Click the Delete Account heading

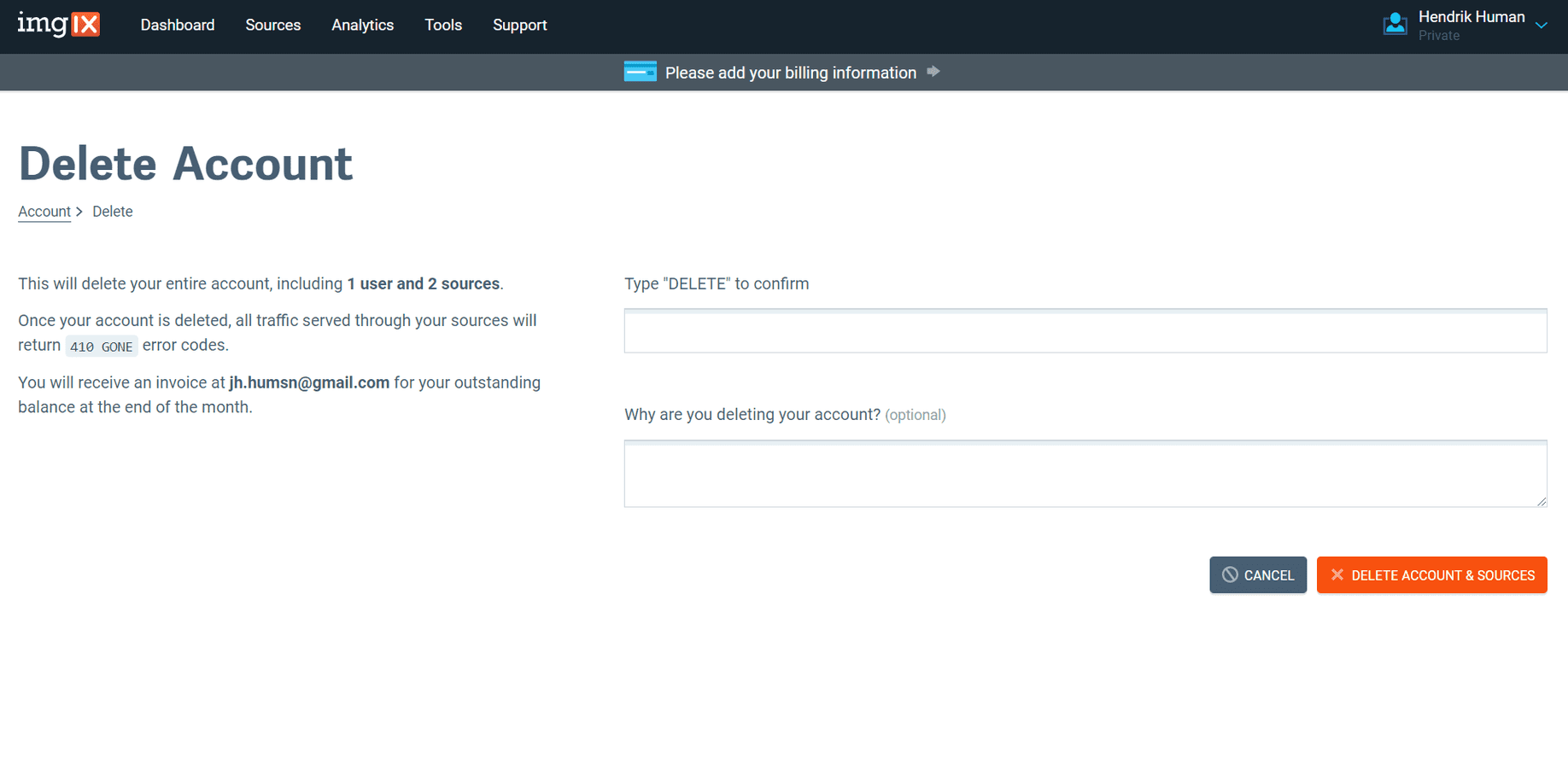(185, 164)
